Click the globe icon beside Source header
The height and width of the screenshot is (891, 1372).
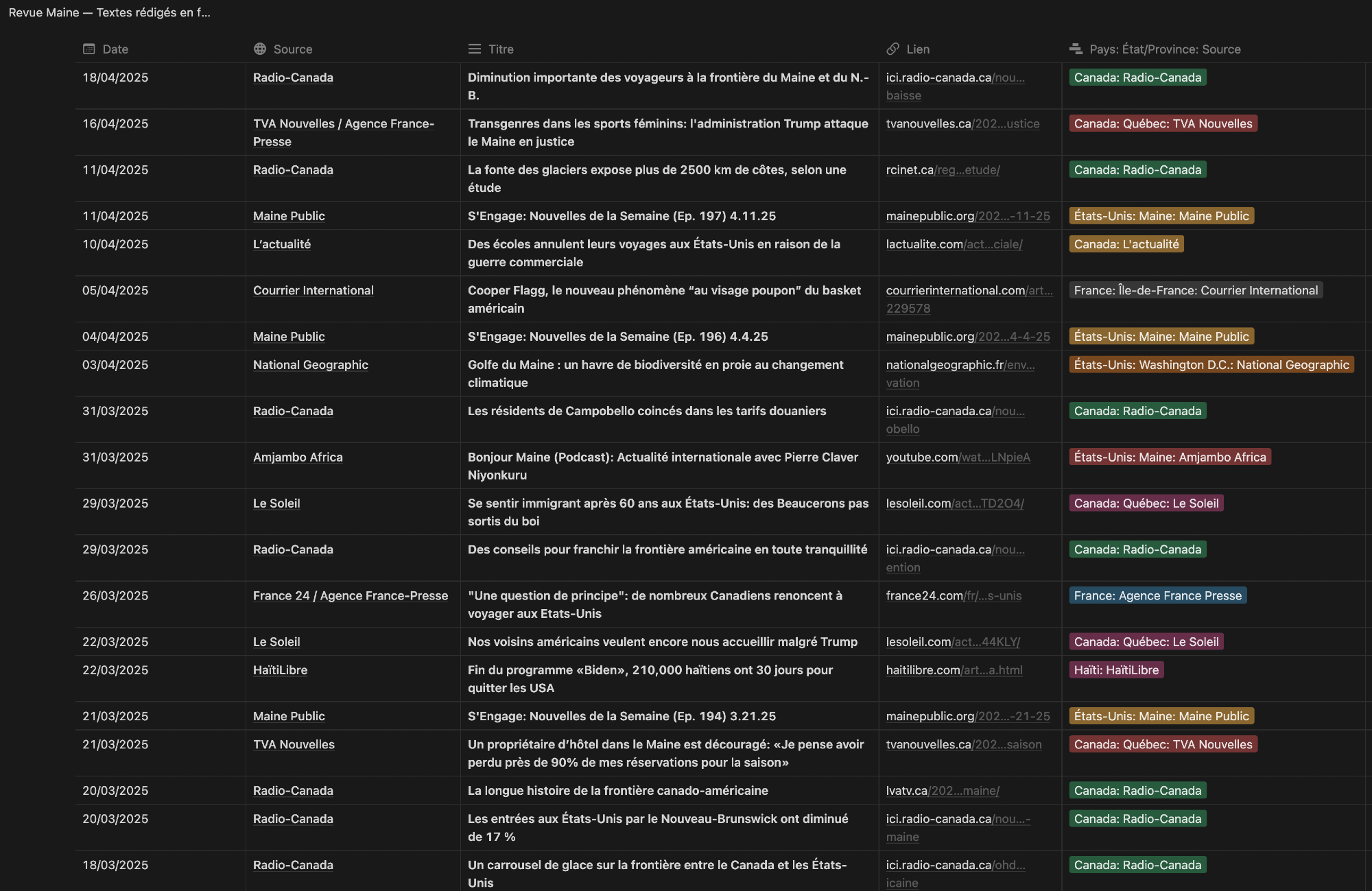coord(259,49)
